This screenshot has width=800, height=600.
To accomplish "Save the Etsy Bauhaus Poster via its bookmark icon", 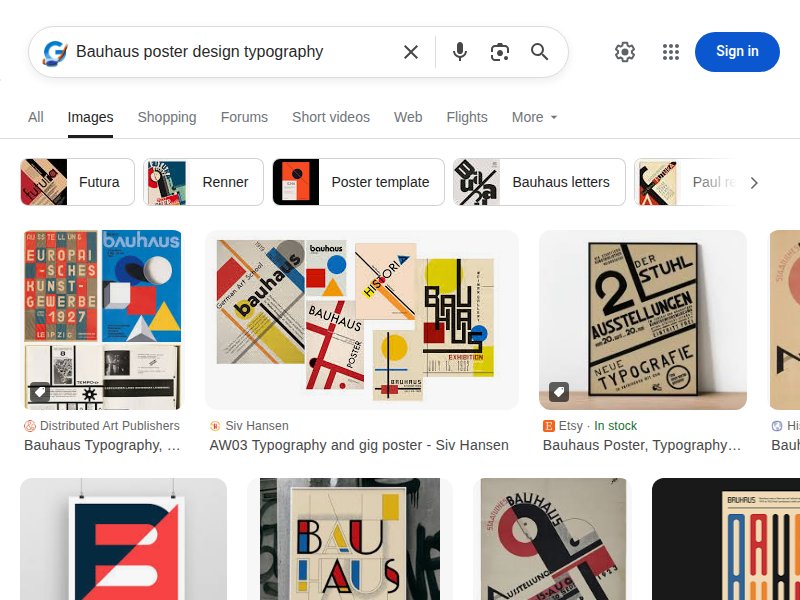I will point(559,393).
